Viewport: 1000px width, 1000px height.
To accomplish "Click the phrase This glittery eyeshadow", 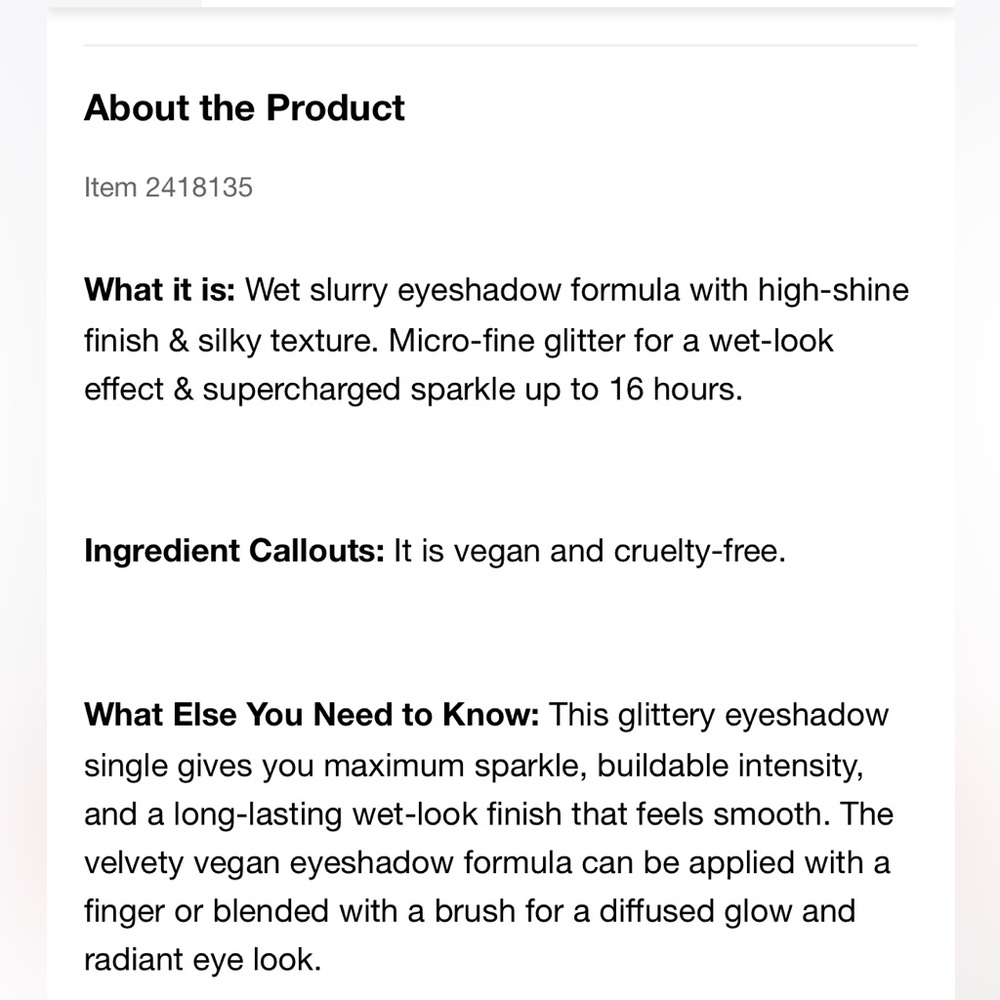I will tap(718, 715).
